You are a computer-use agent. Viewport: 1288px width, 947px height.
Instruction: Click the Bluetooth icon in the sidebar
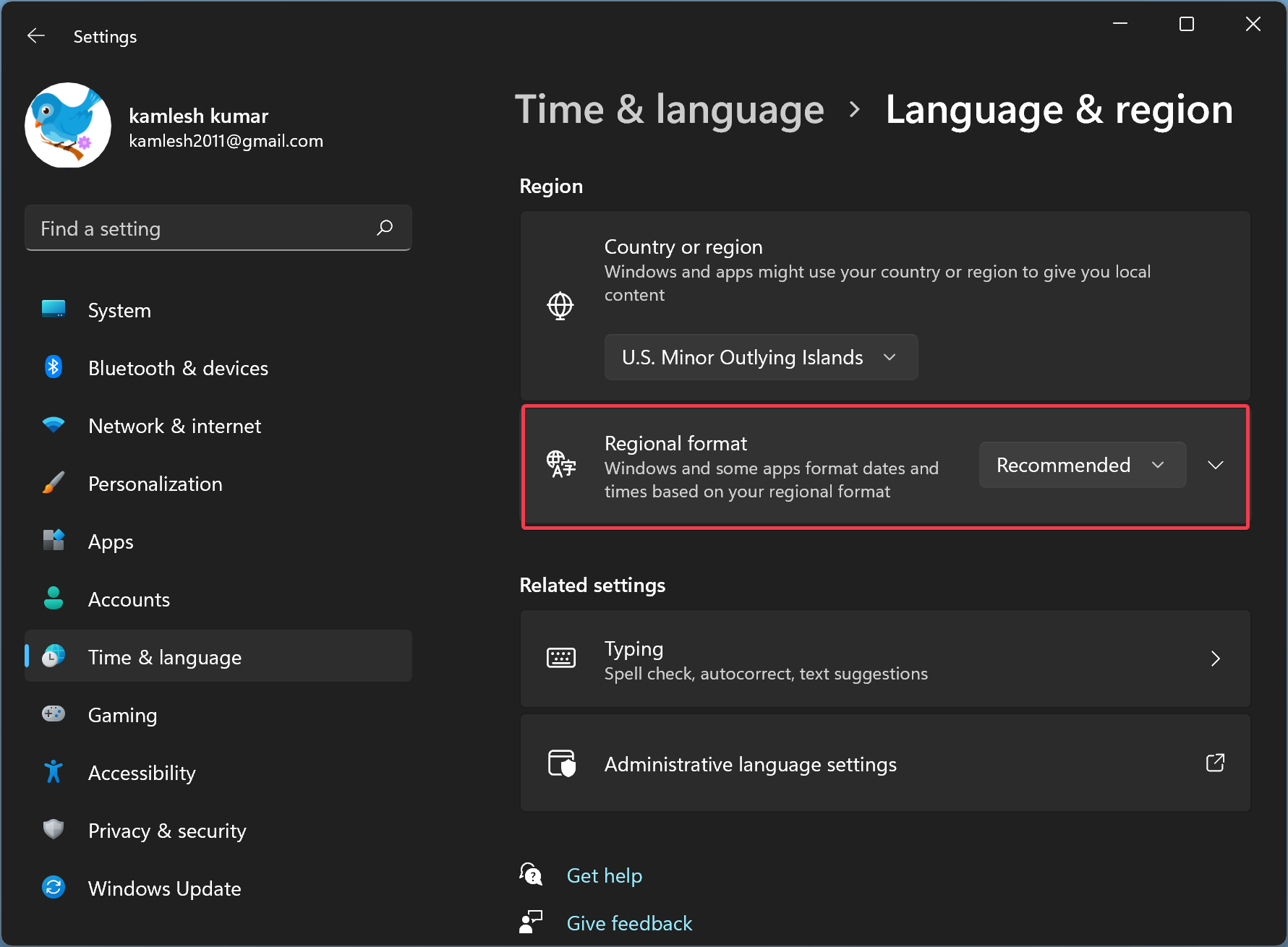(x=54, y=367)
